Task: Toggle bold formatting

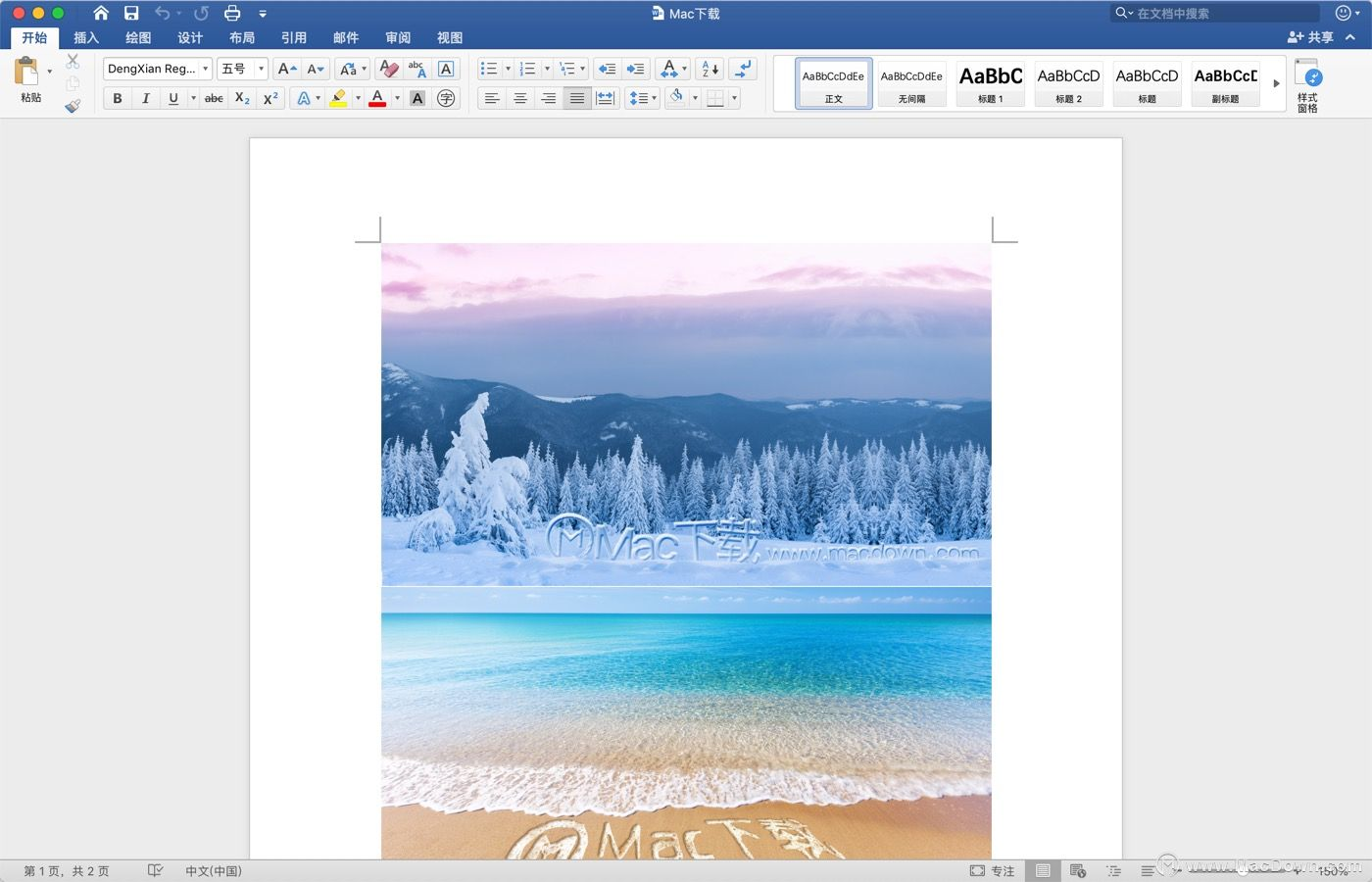Action: [x=118, y=98]
